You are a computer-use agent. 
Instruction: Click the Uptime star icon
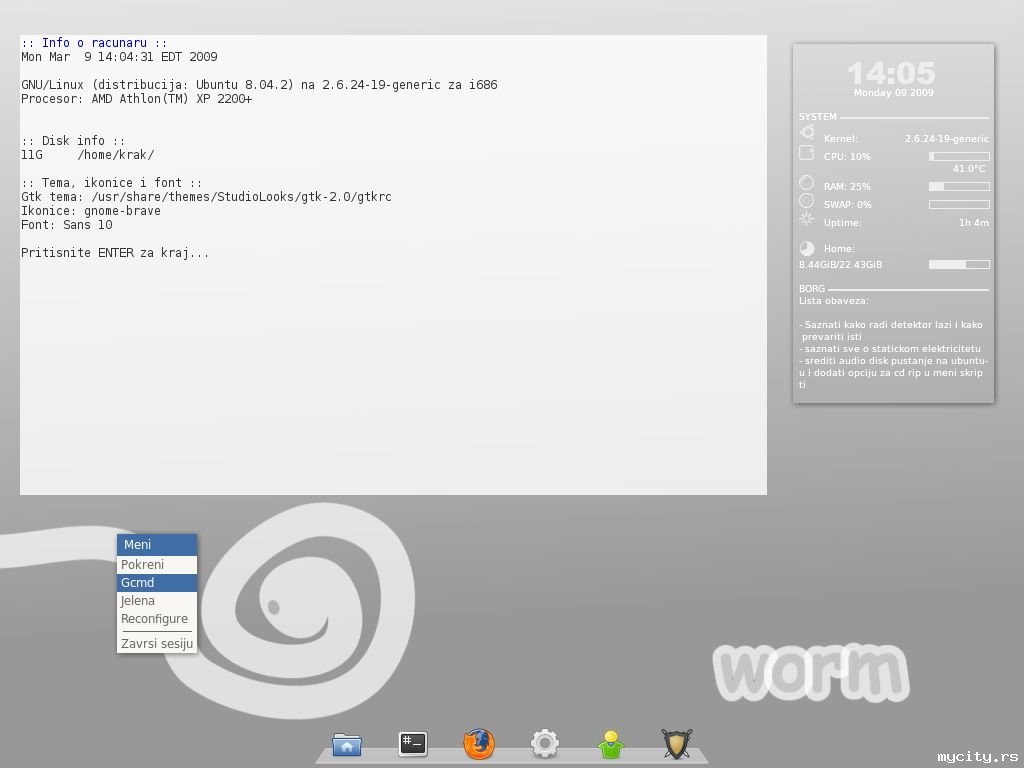click(x=807, y=219)
